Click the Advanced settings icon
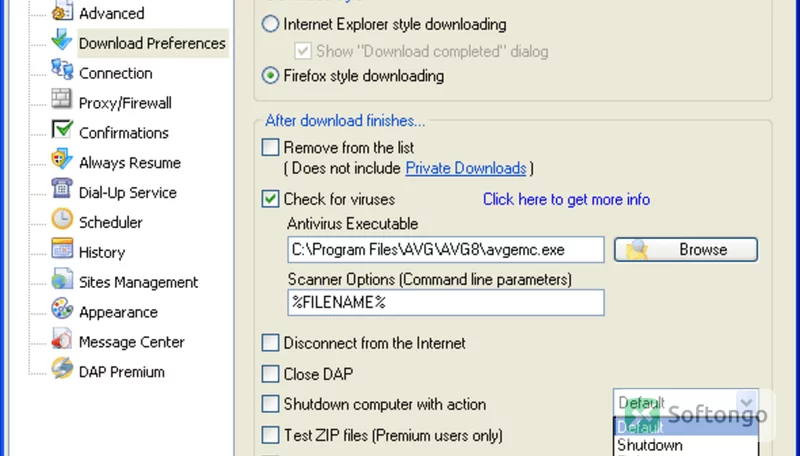This screenshot has width=800, height=456. pos(62,11)
